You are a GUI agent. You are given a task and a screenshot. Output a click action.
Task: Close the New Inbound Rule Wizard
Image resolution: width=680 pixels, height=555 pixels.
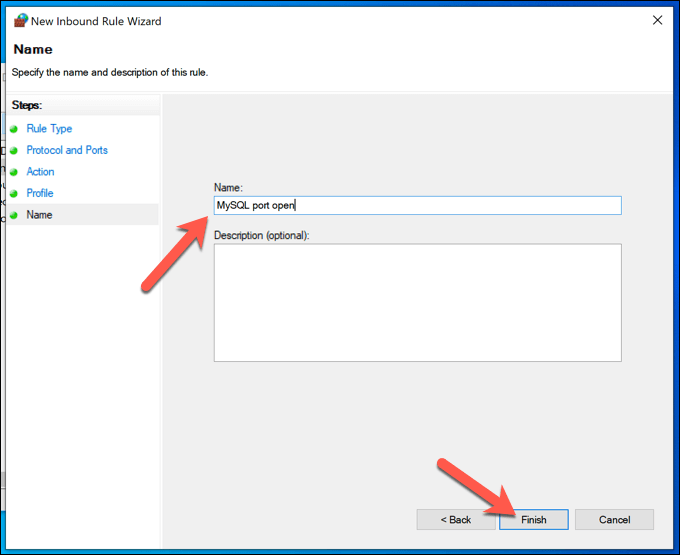pyautogui.click(x=657, y=20)
